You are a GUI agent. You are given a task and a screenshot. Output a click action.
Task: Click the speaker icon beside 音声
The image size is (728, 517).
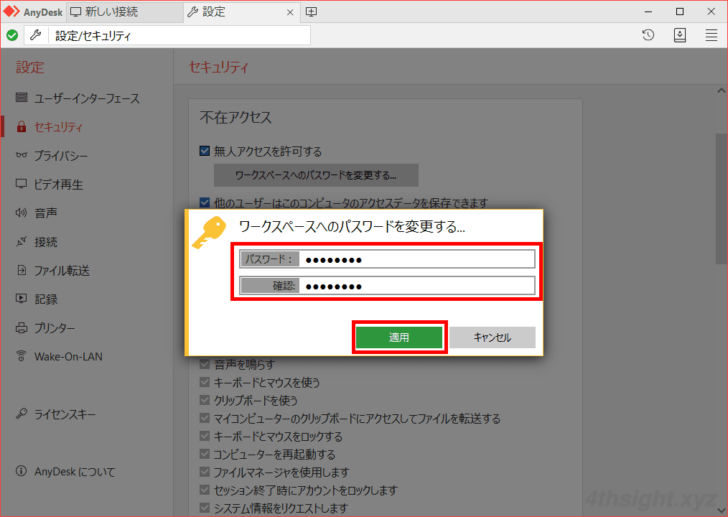(21, 213)
